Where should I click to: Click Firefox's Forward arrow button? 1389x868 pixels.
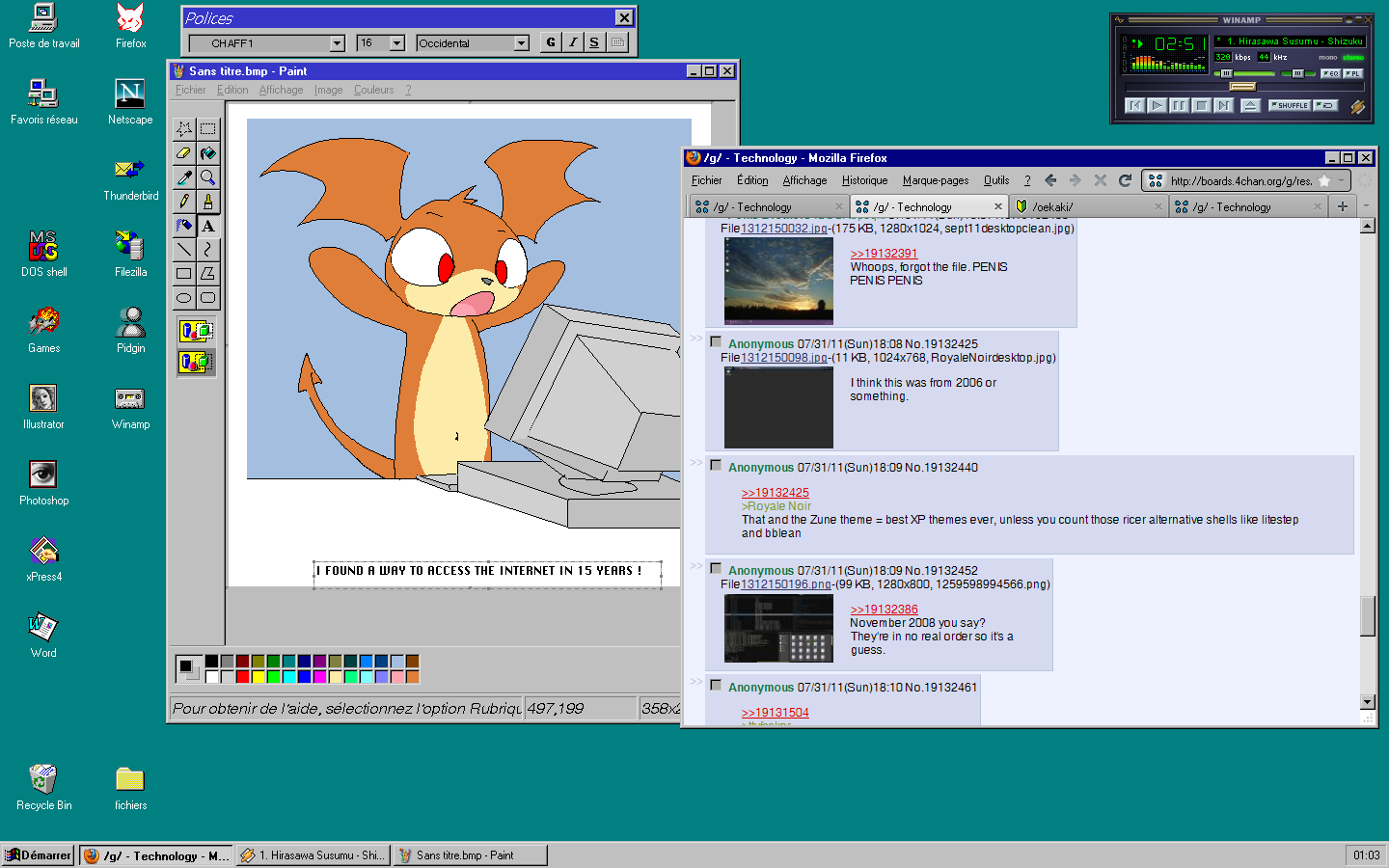[1075, 180]
